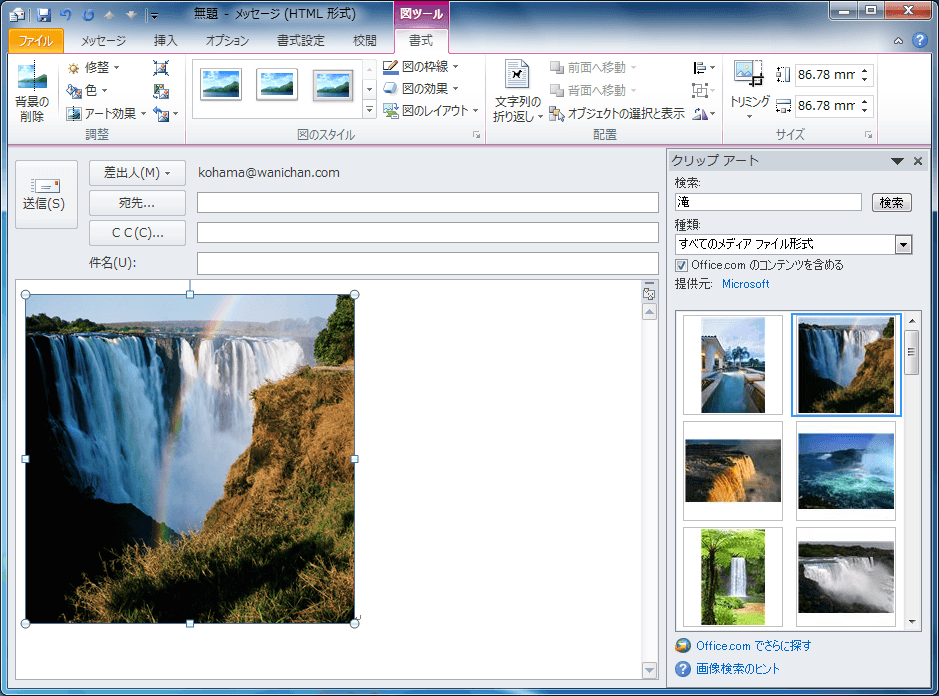Click the 件名(U) subject input field
939x696 pixels.
click(428, 264)
